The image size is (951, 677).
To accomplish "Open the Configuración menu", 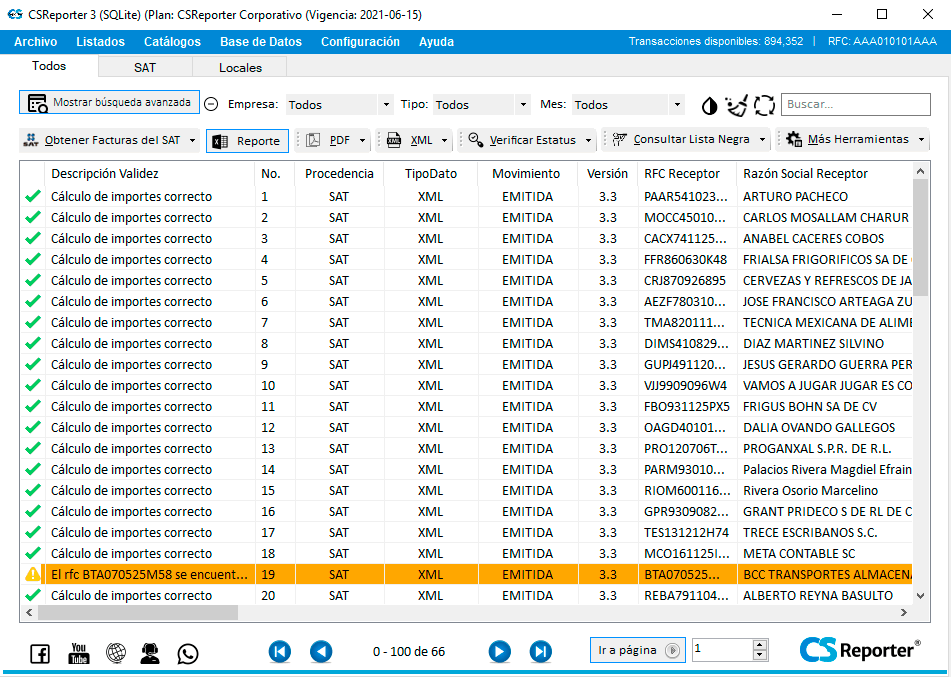I will pyautogui.click(x=360, y=42).
